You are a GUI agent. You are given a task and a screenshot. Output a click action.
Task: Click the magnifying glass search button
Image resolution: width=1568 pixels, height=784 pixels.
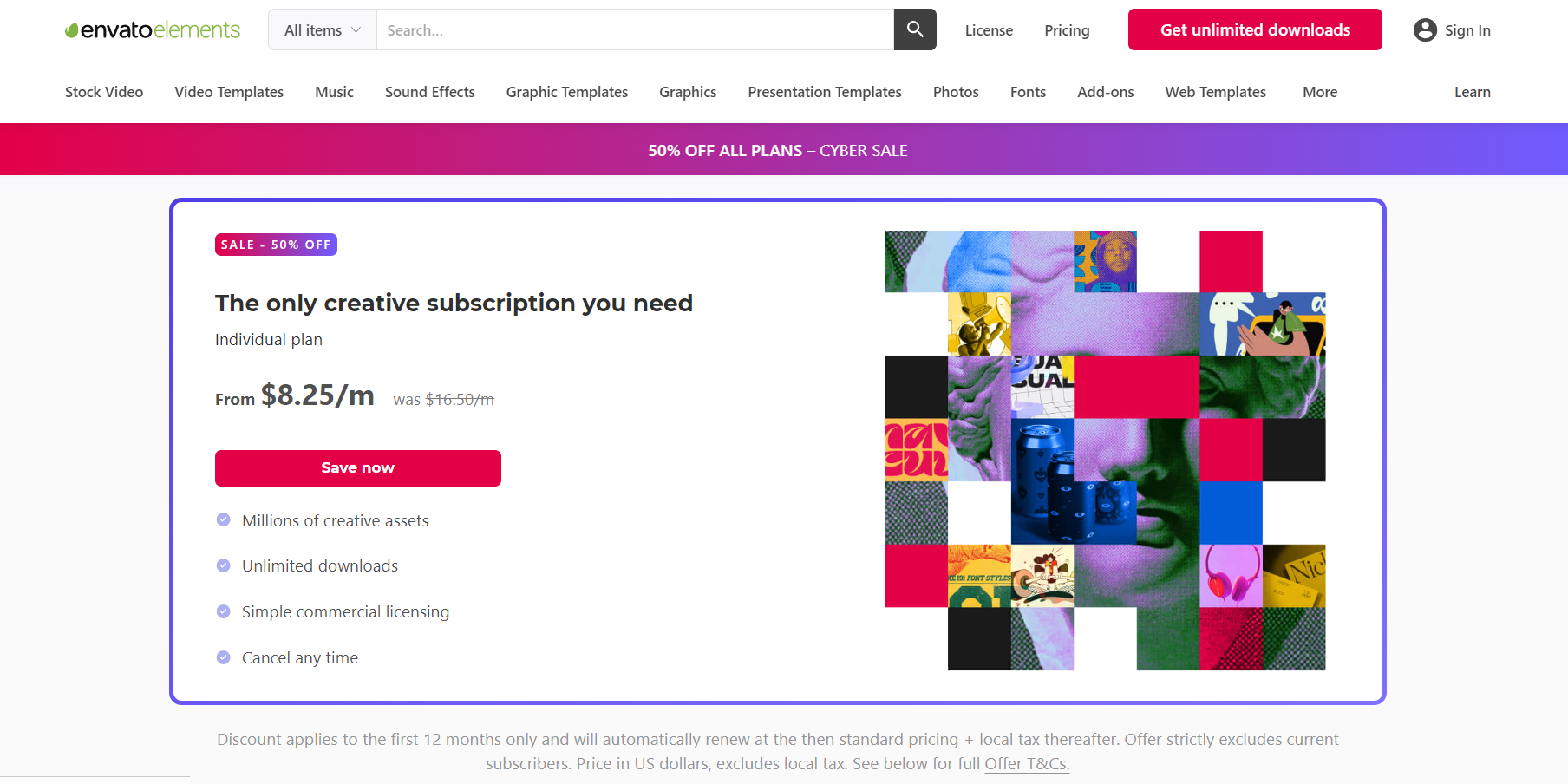(x=914, y=29)
